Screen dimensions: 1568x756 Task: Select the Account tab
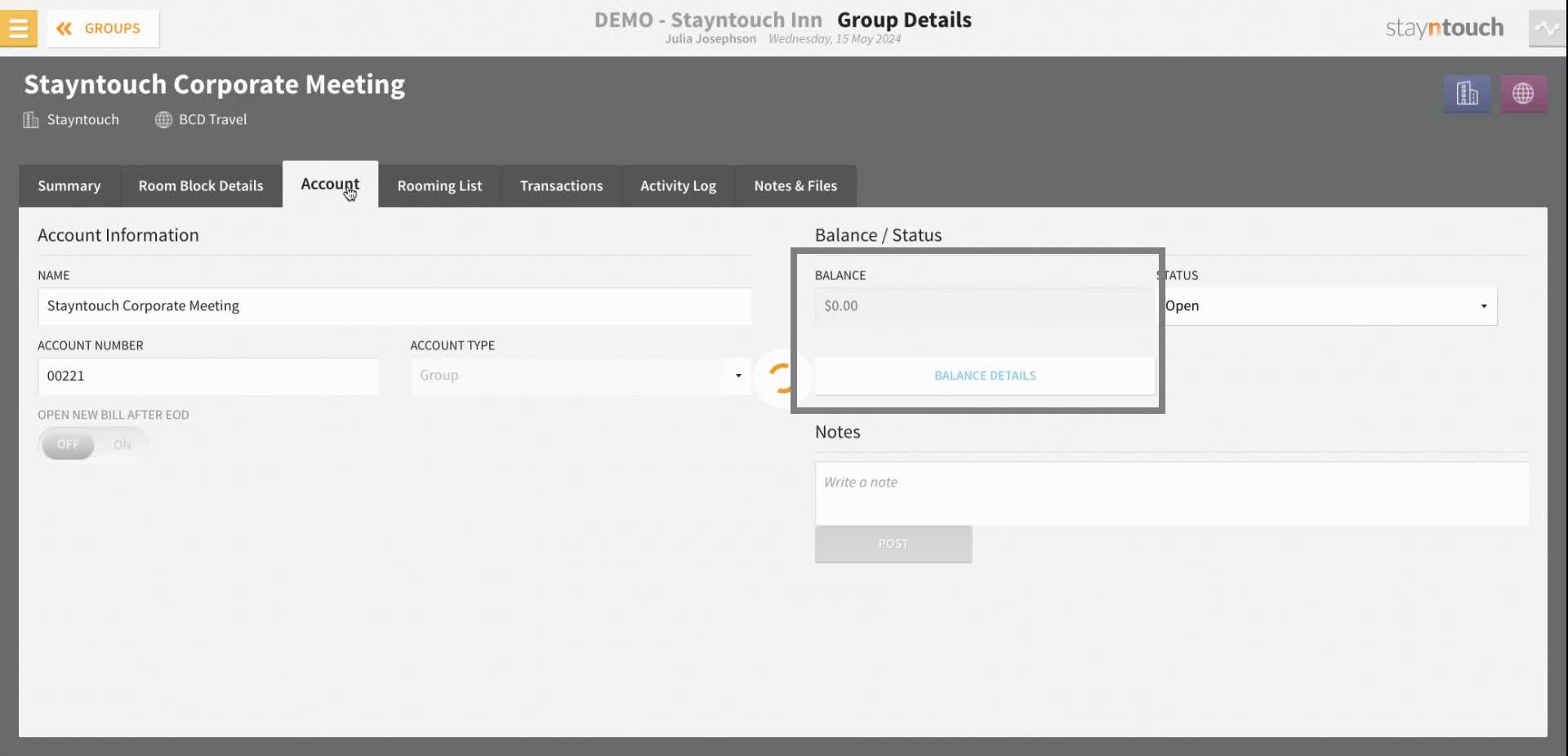pos(330,185)
